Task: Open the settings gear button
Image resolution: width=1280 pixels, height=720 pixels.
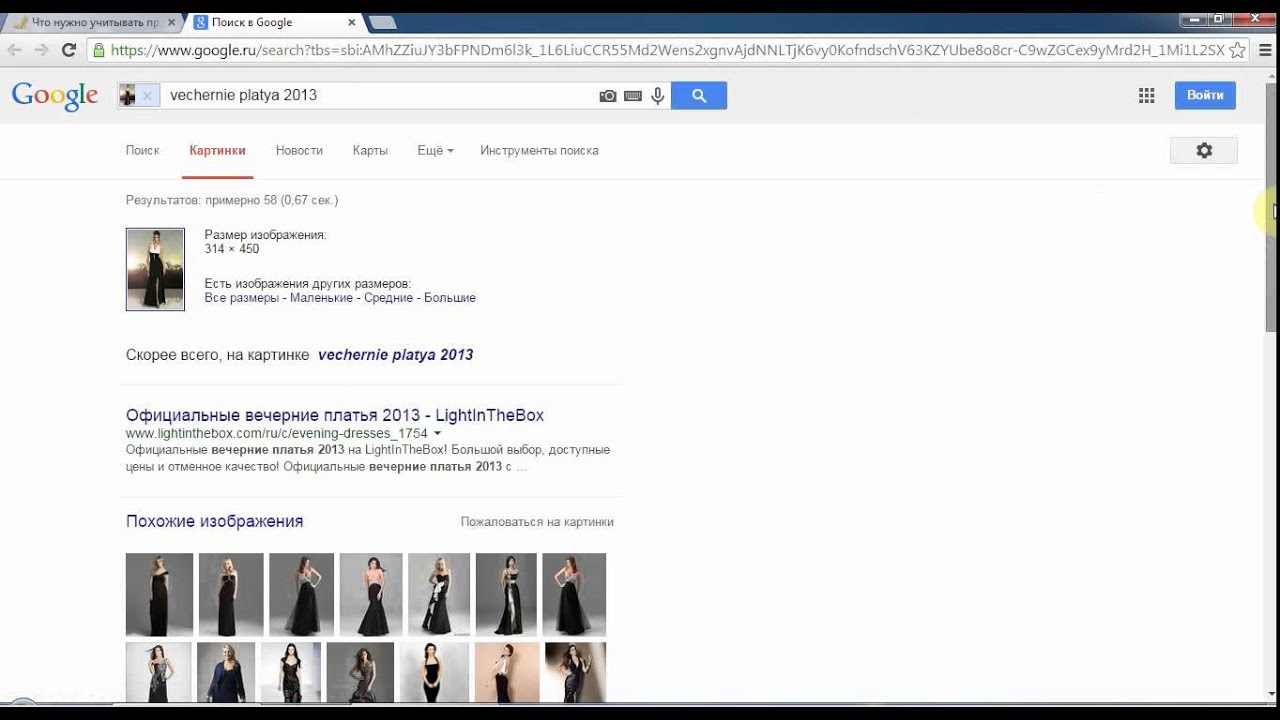Action: coord(1204,150)
